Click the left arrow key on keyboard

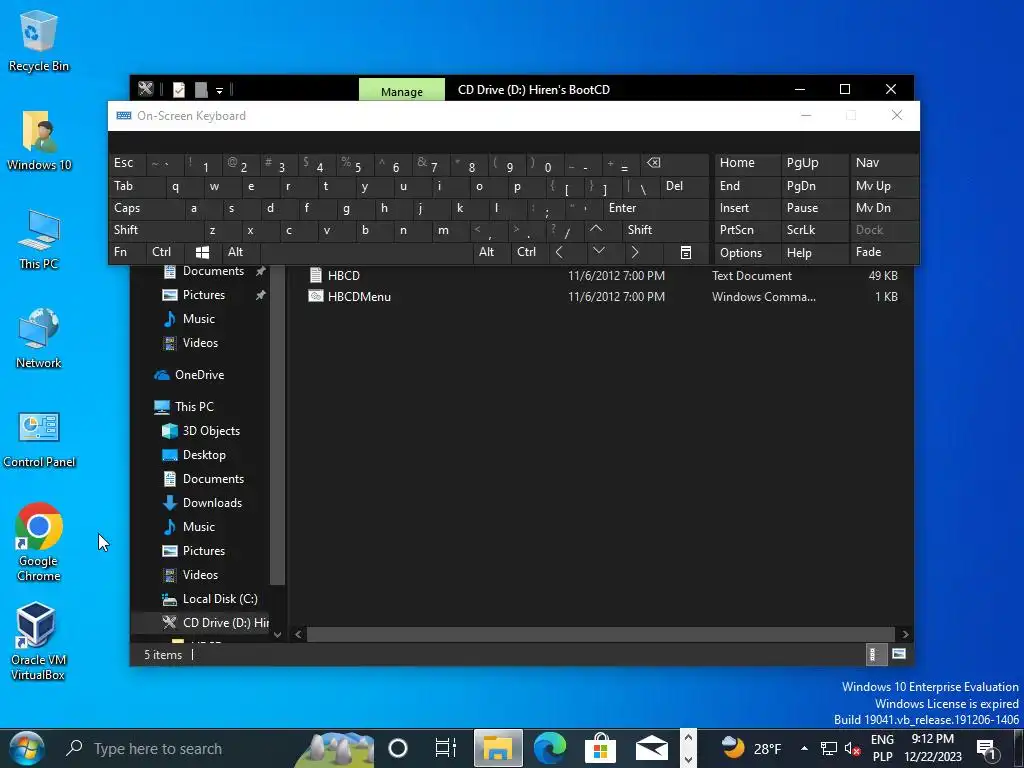[559, 252]
